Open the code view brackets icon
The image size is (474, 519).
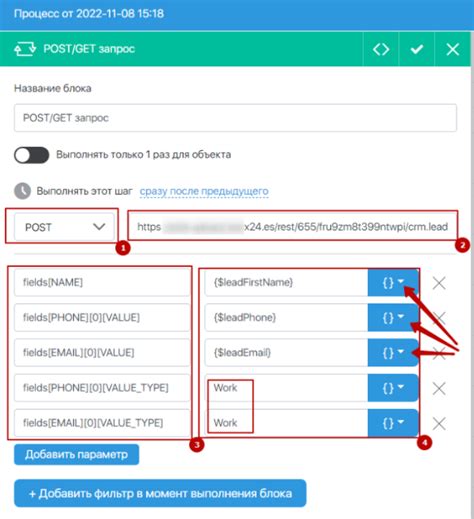pyautogui.click(x=381, y=49)
